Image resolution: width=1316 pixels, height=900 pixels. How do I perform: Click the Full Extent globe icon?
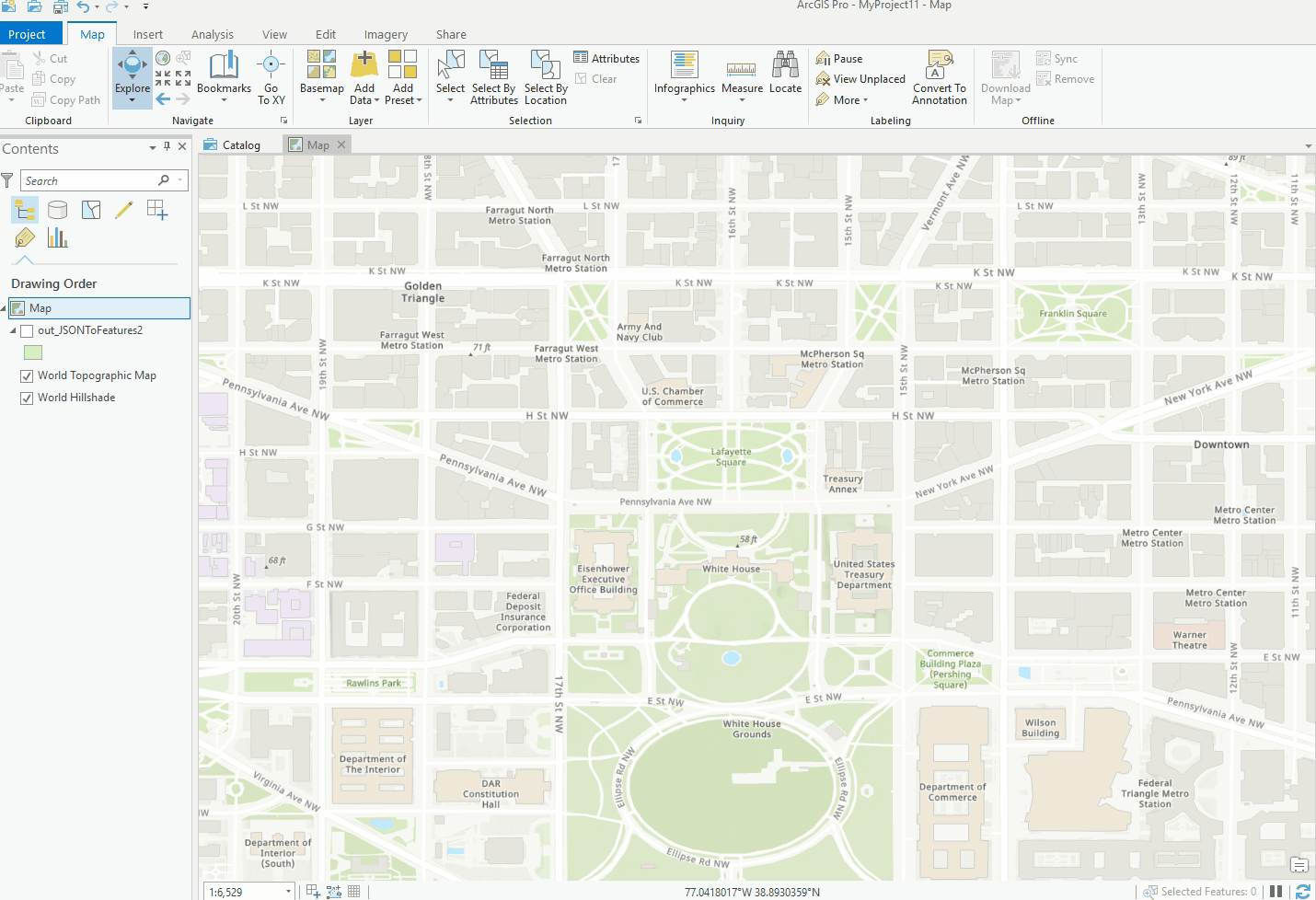[163, 58]
